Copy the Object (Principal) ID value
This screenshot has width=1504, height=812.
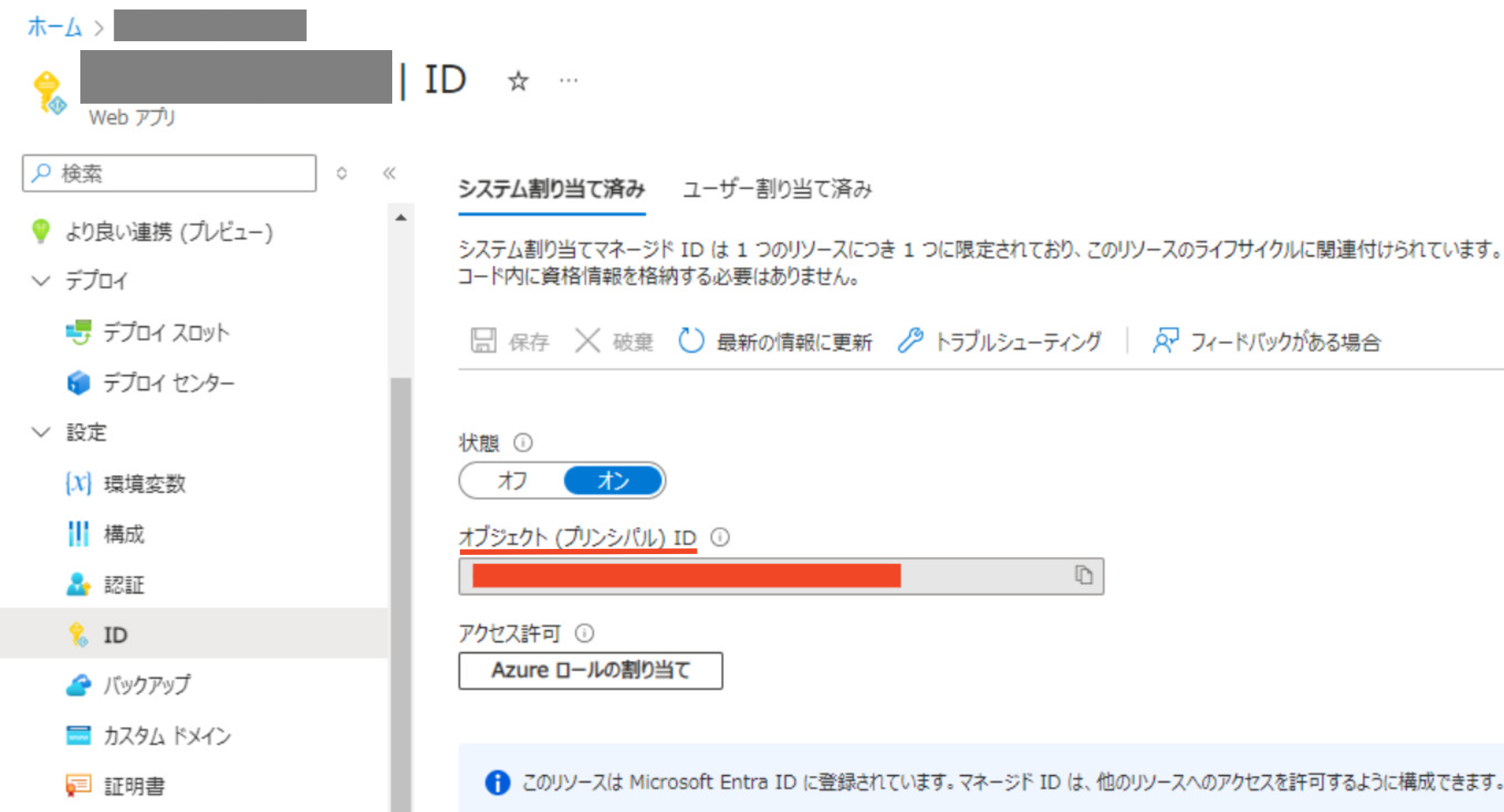pos(1083,575)
